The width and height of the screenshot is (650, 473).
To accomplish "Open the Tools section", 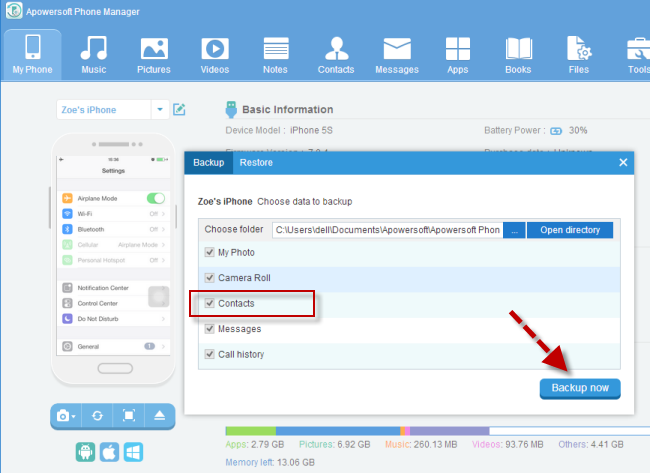I will click(x=638, y=54).
